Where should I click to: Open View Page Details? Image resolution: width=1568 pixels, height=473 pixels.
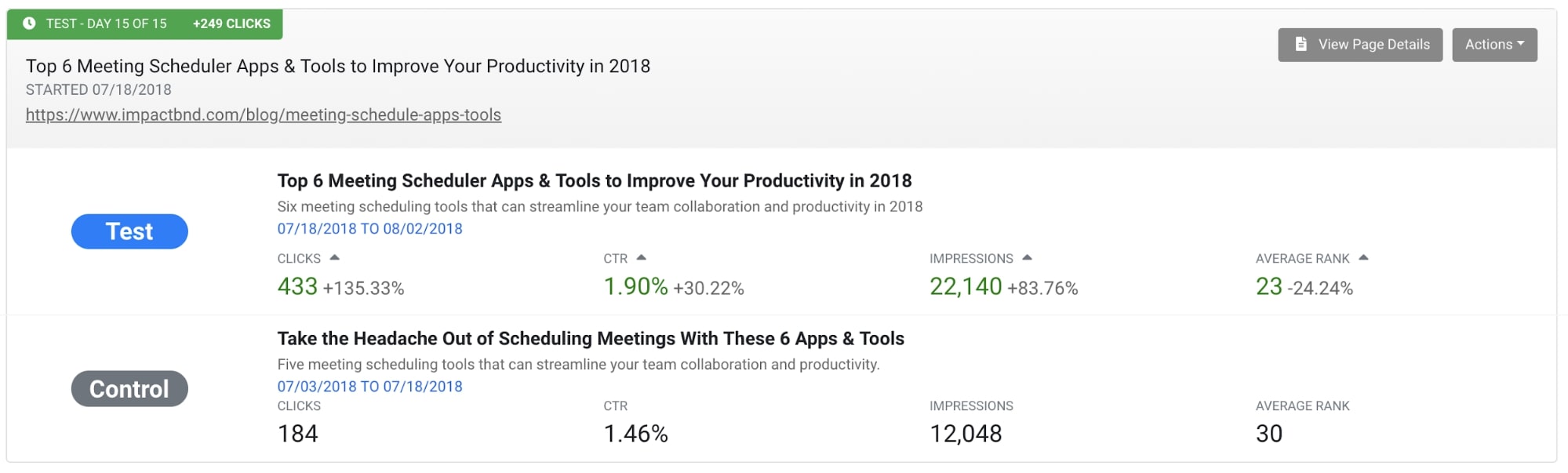point(1360,45)
